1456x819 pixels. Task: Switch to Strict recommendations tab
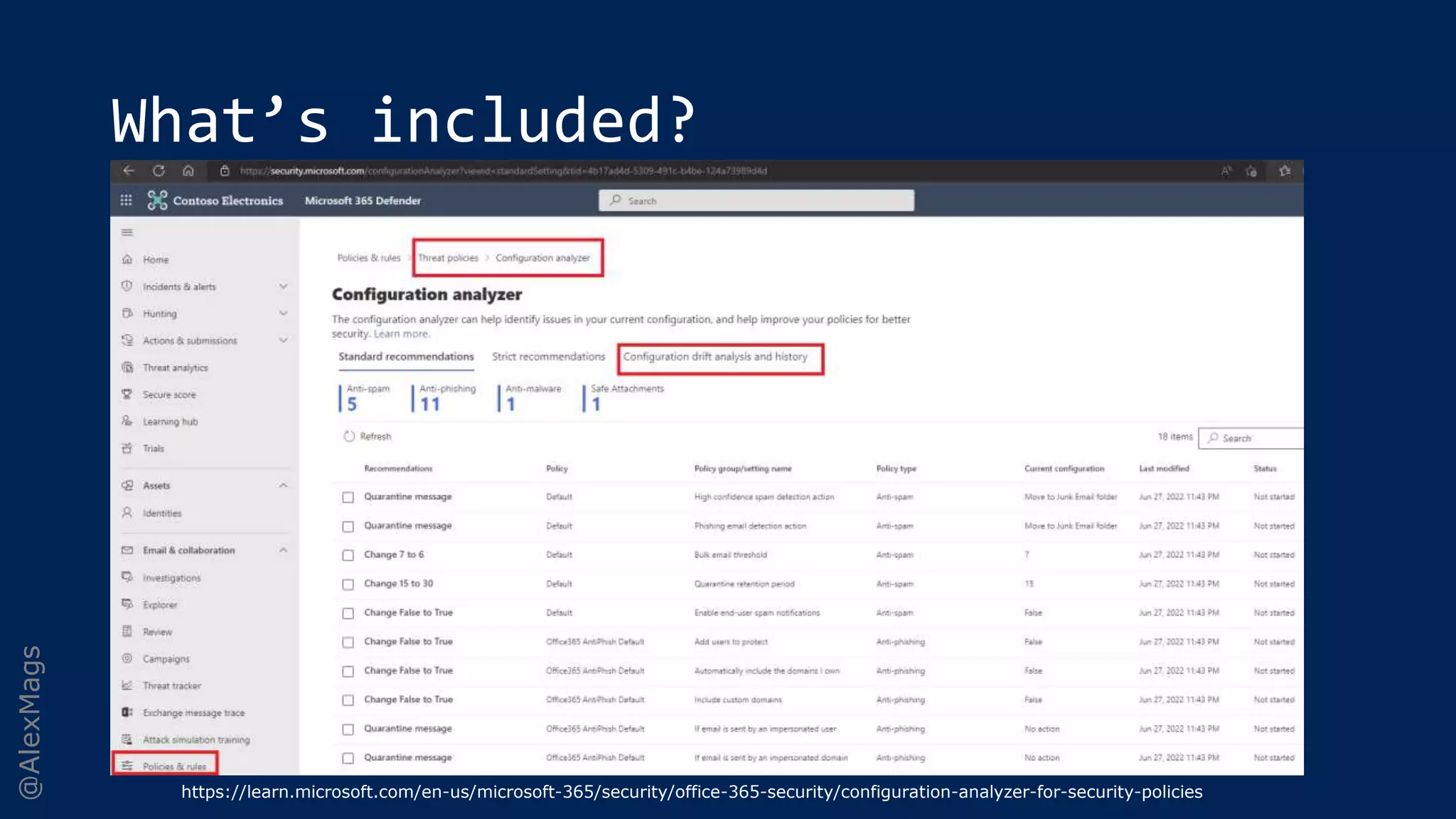(548, 357)
